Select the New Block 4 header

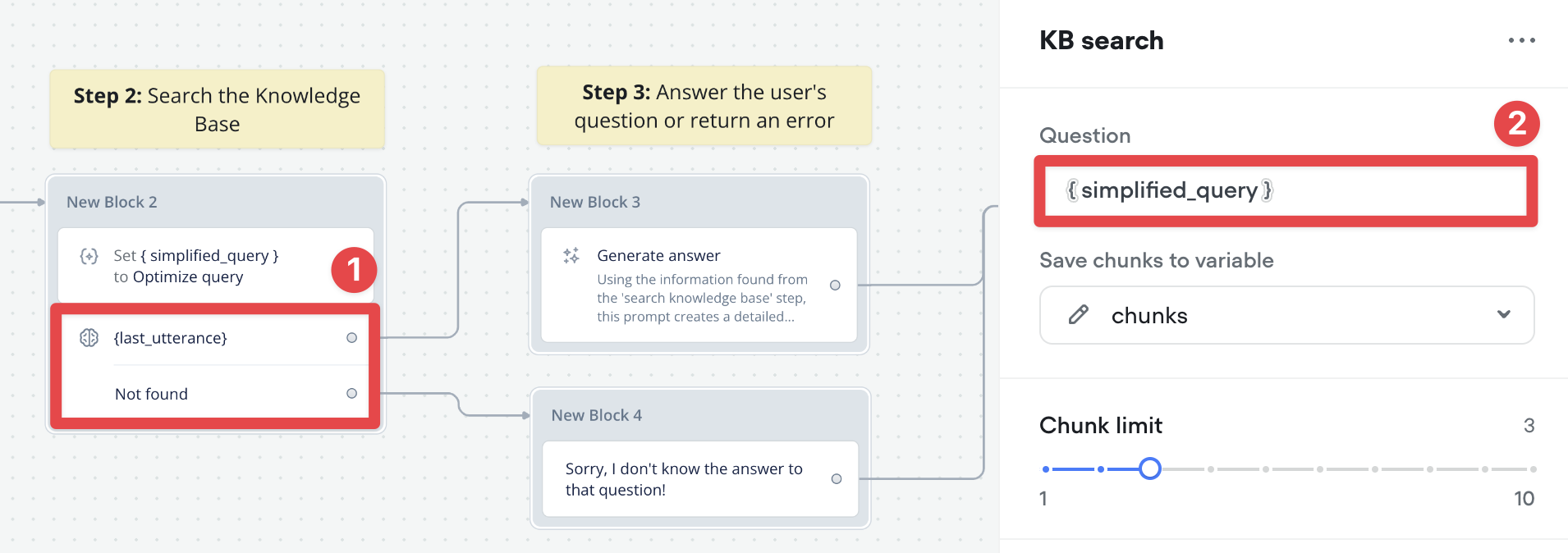pyautogui.click(x=700, y=415)
